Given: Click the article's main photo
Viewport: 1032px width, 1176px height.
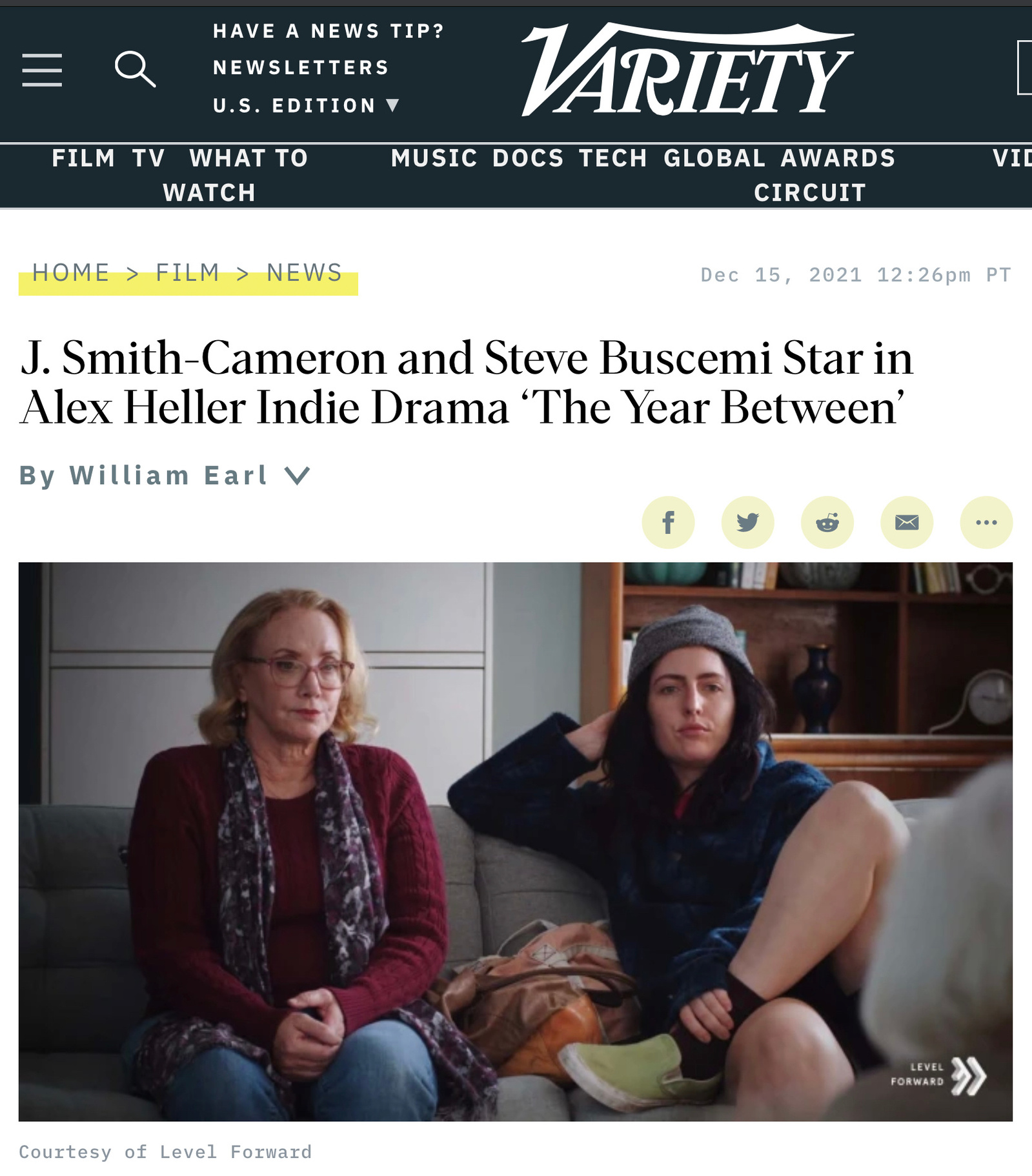Looking at the screenshot, I should coord(516,842).
